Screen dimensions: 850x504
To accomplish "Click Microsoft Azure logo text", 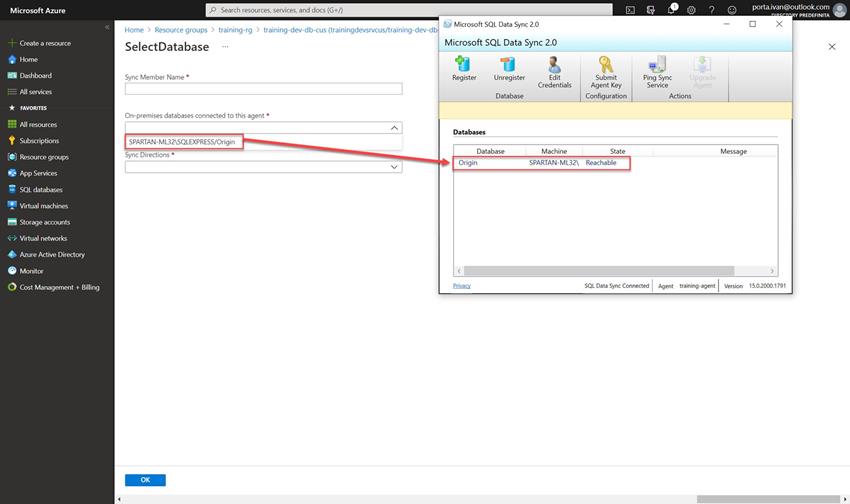I will [x=37, y=10].
